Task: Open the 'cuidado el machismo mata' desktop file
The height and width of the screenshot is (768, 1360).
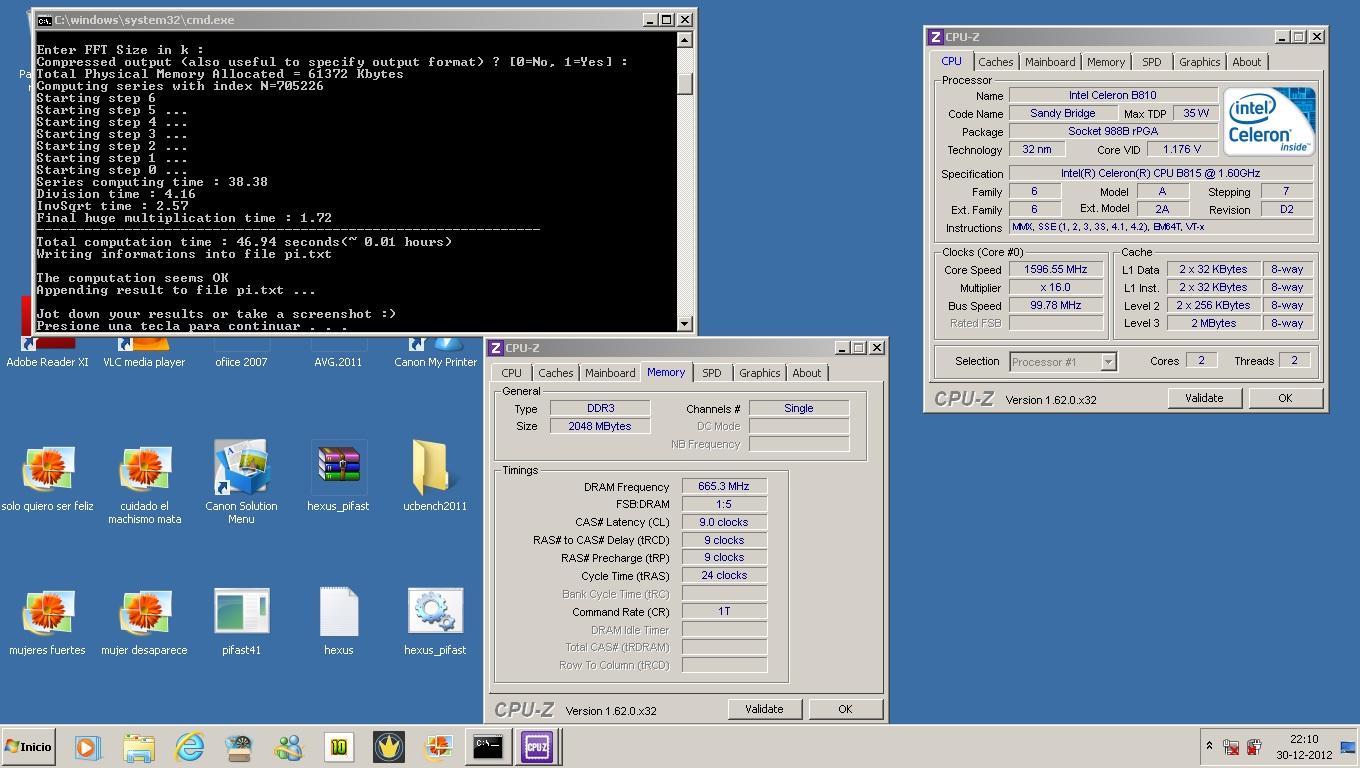Action: click(x=144, y=484)
